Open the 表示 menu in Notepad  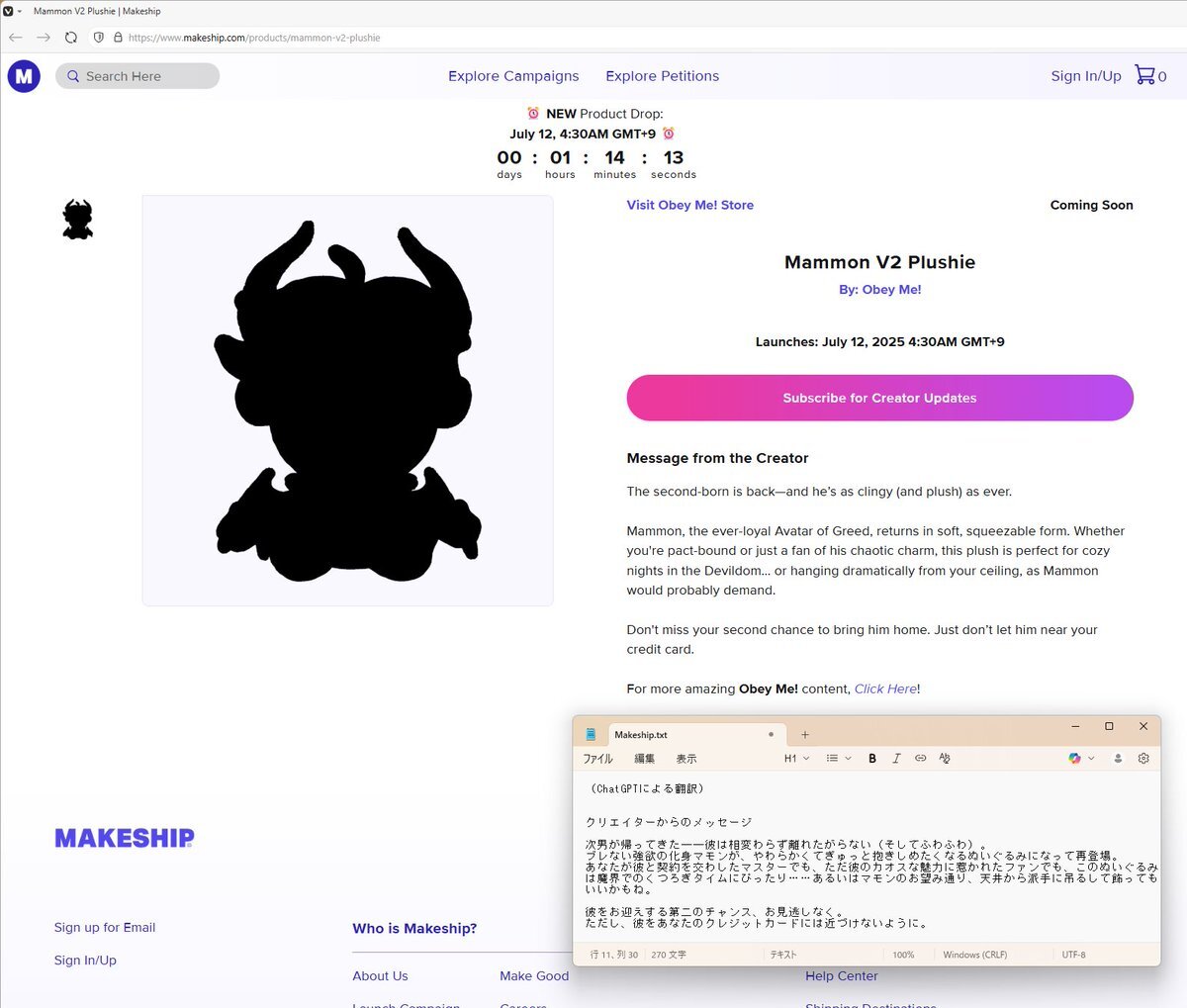(686, 759)
